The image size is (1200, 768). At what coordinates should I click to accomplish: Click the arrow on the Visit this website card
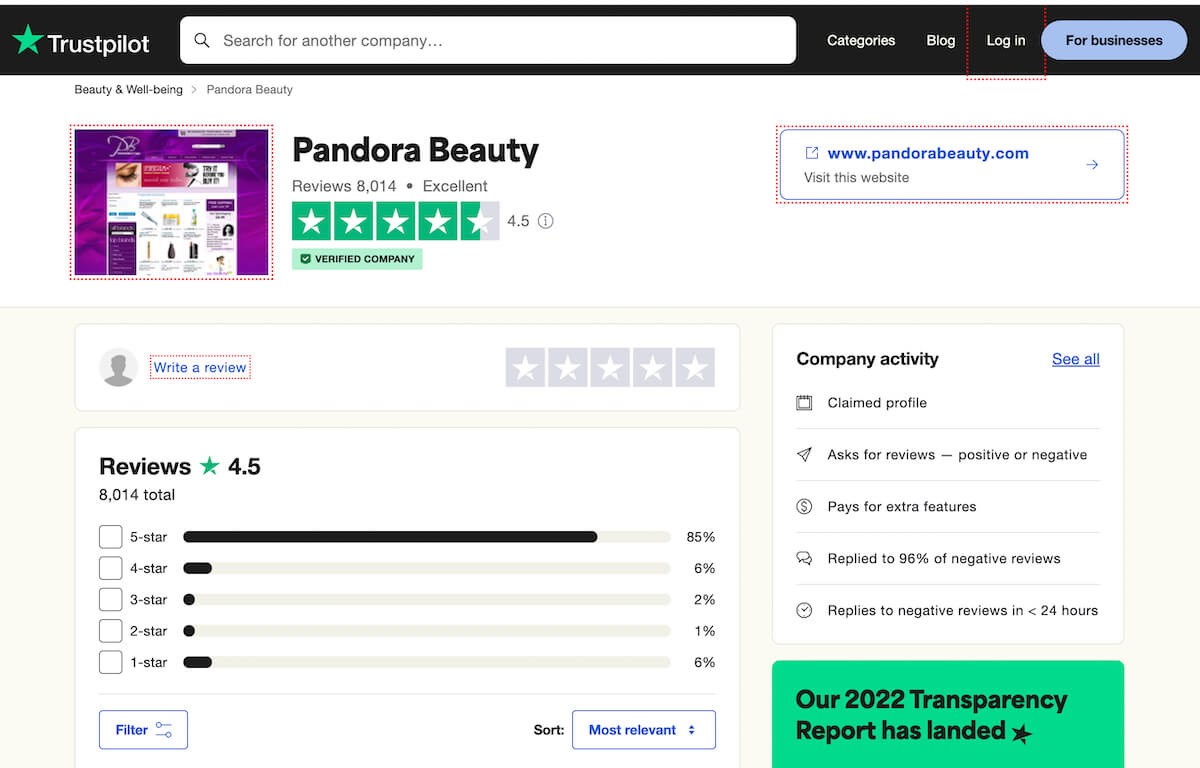[x=1092, y=164]
